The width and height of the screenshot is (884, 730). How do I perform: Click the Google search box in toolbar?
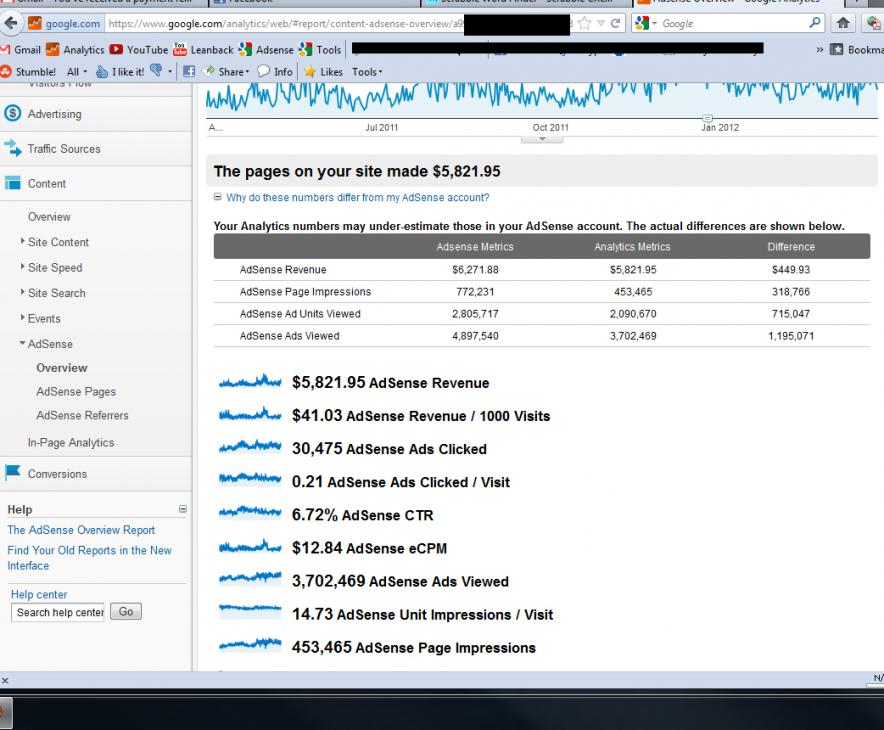[733, 24]
